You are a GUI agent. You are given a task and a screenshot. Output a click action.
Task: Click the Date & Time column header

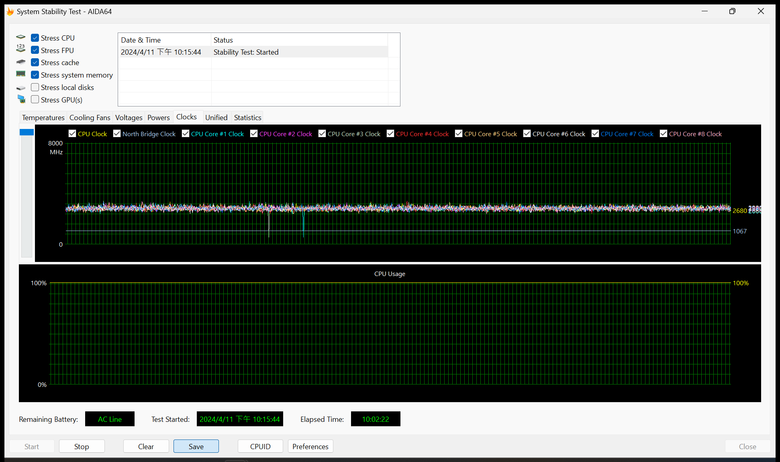pyautogui.click(x=165, y=40)
